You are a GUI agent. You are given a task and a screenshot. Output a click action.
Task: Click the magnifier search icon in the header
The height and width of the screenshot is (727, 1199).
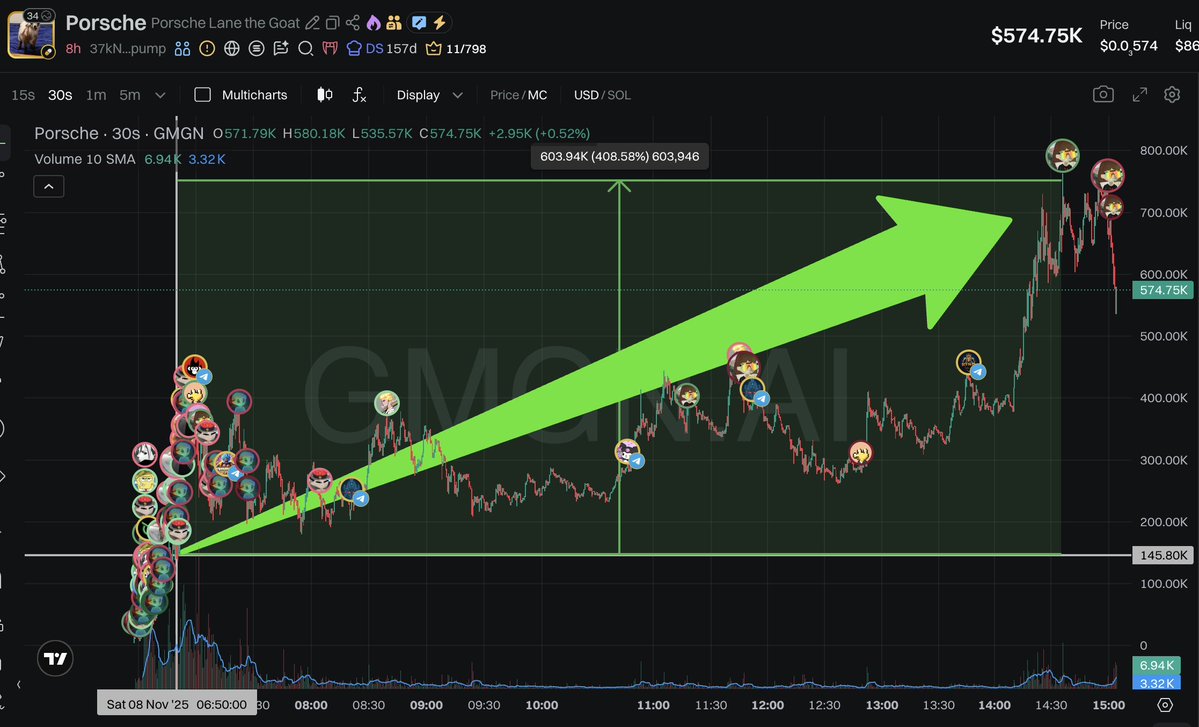coord(305,49)
